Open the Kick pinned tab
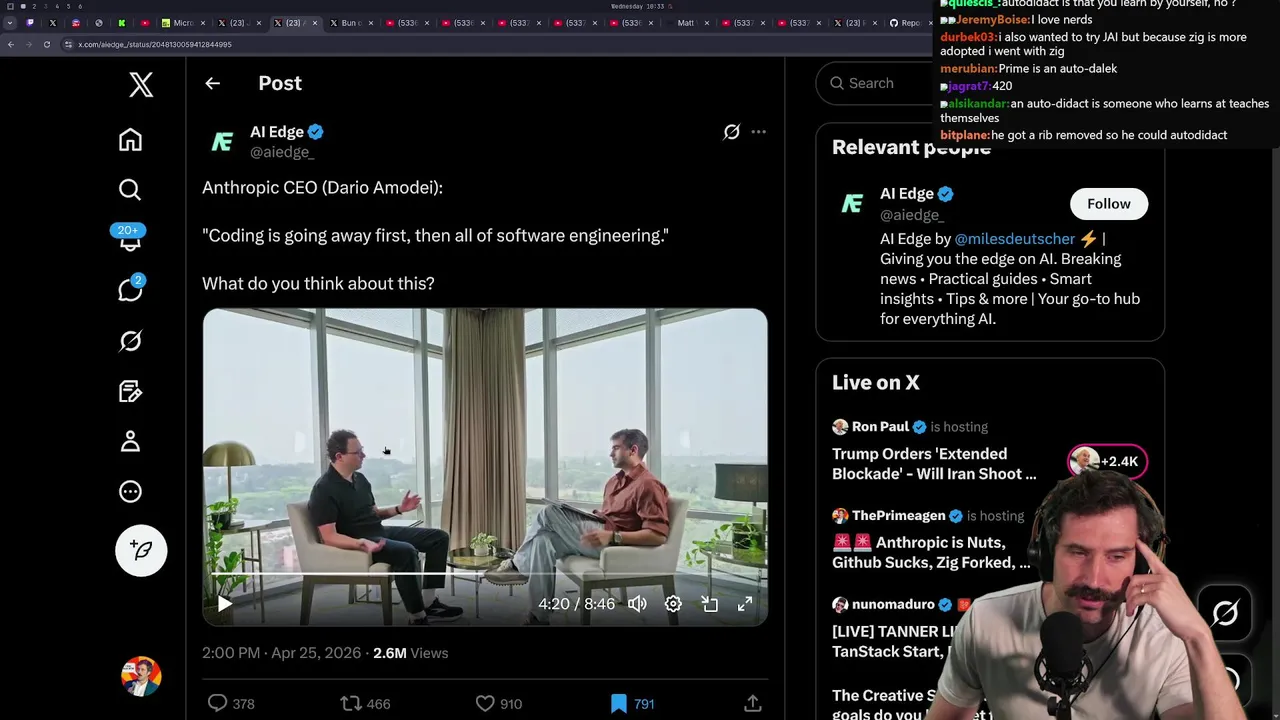This screenshot has height=720, width=1280. click(121, 23)
